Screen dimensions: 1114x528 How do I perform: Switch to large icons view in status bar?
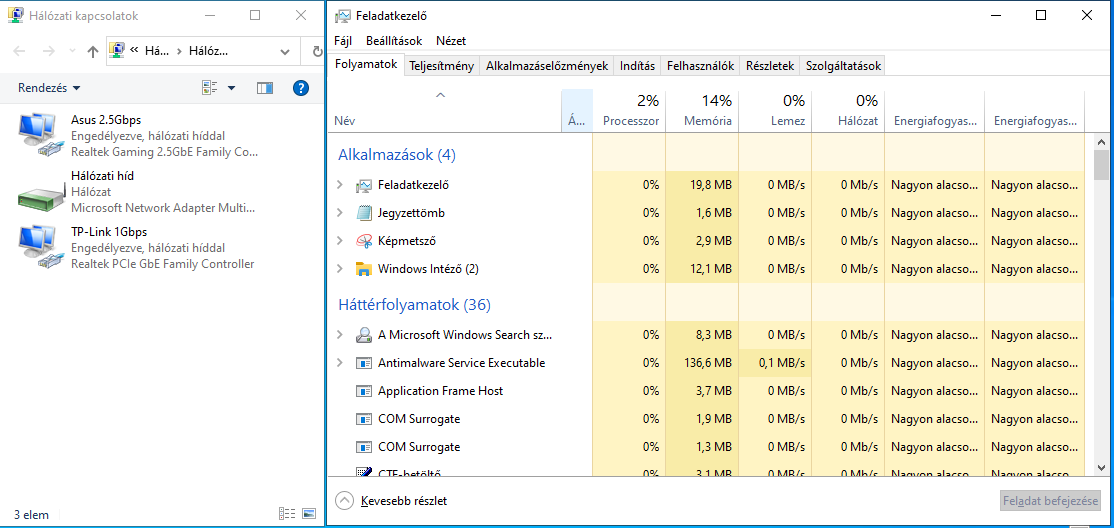308,513
